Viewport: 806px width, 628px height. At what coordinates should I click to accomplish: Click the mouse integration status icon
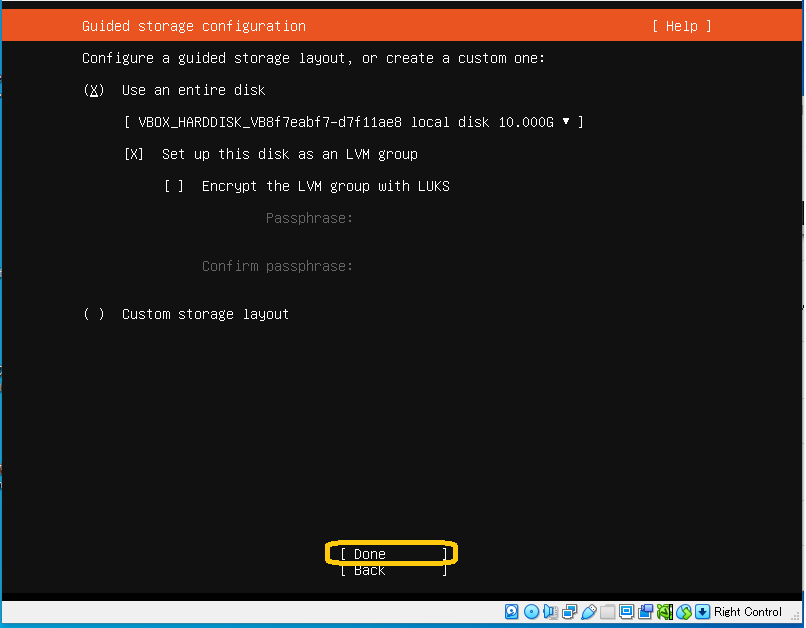click(x=684, y=612)
